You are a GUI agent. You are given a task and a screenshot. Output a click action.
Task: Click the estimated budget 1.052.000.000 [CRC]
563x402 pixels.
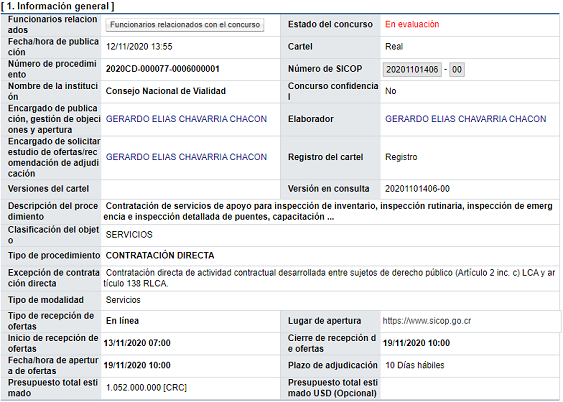[x=146, y=388]
